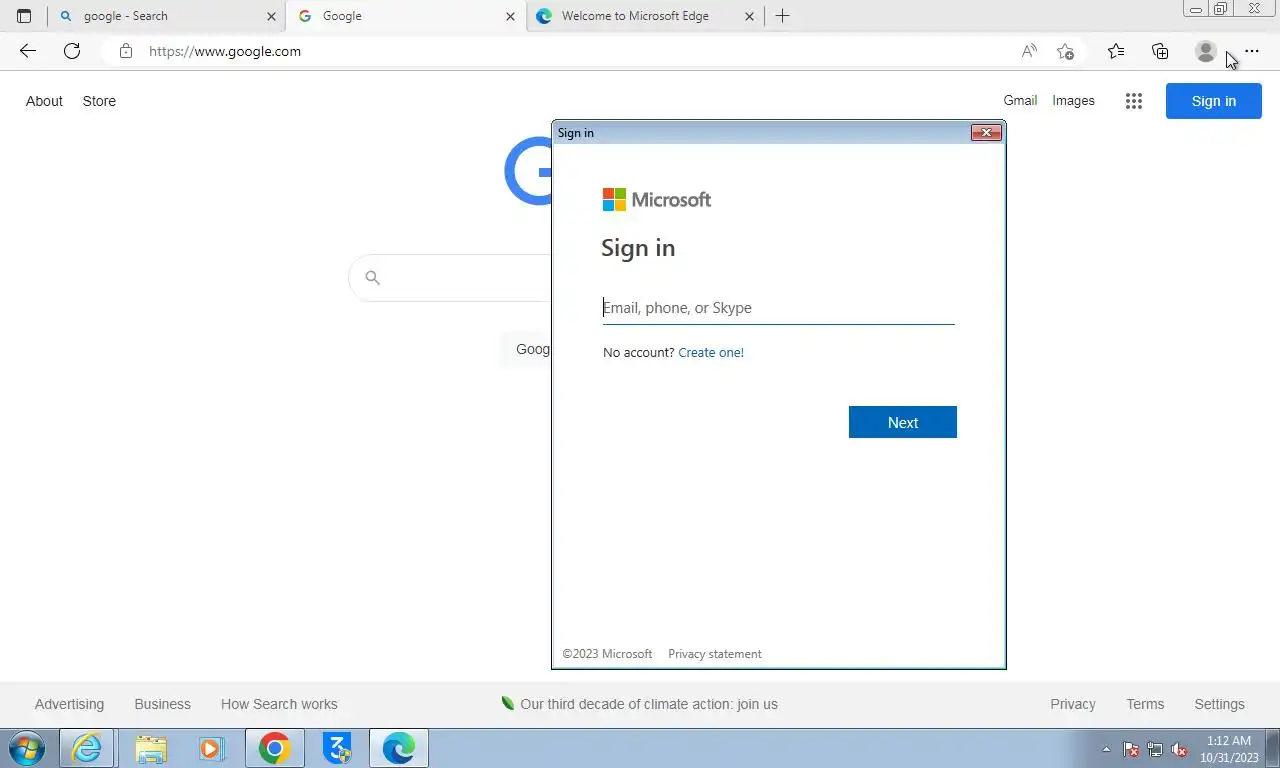Select the Microsoft Edge taskbar icon
The height and width of the screenshot is (768, 1280).
click(x=399, y=748)
